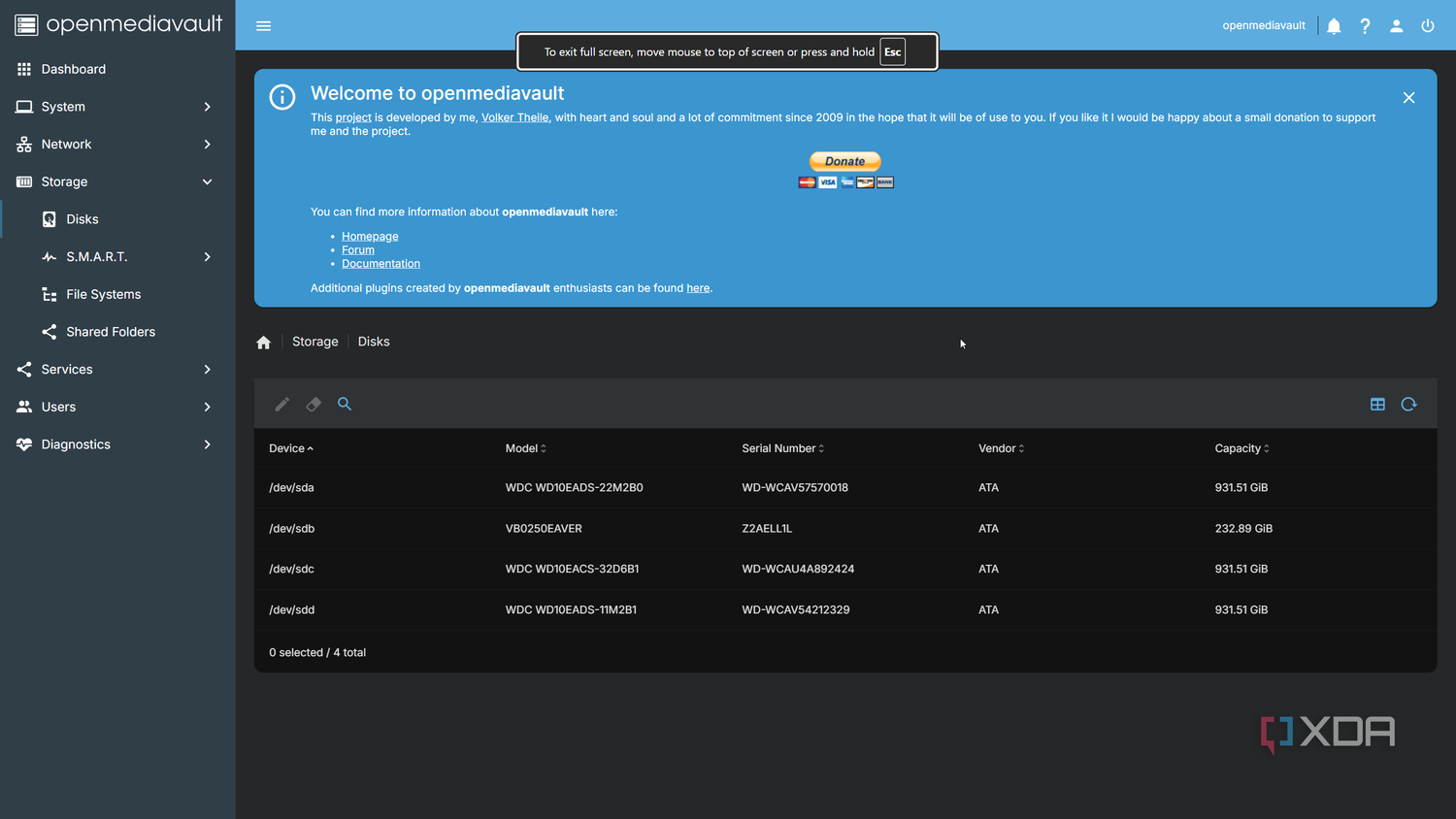Click the File Systems tree icon
Screen dimensions: 1456x819
pos(50,294)
